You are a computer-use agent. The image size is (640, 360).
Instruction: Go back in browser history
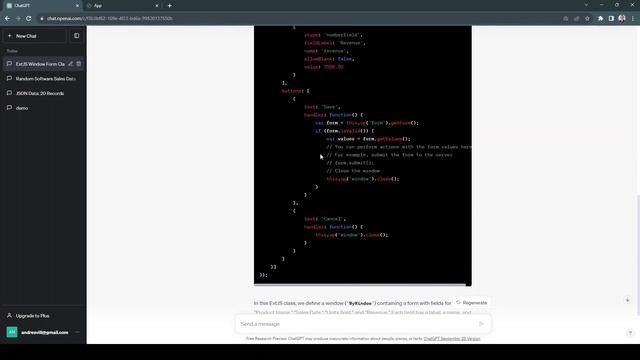tap(7, 18)
